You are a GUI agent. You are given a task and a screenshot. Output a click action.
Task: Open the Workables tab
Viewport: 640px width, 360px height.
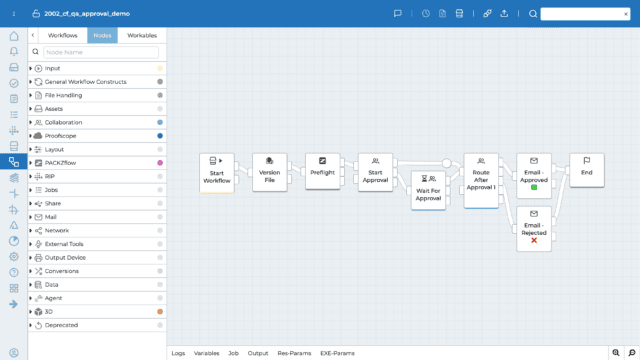142,36
